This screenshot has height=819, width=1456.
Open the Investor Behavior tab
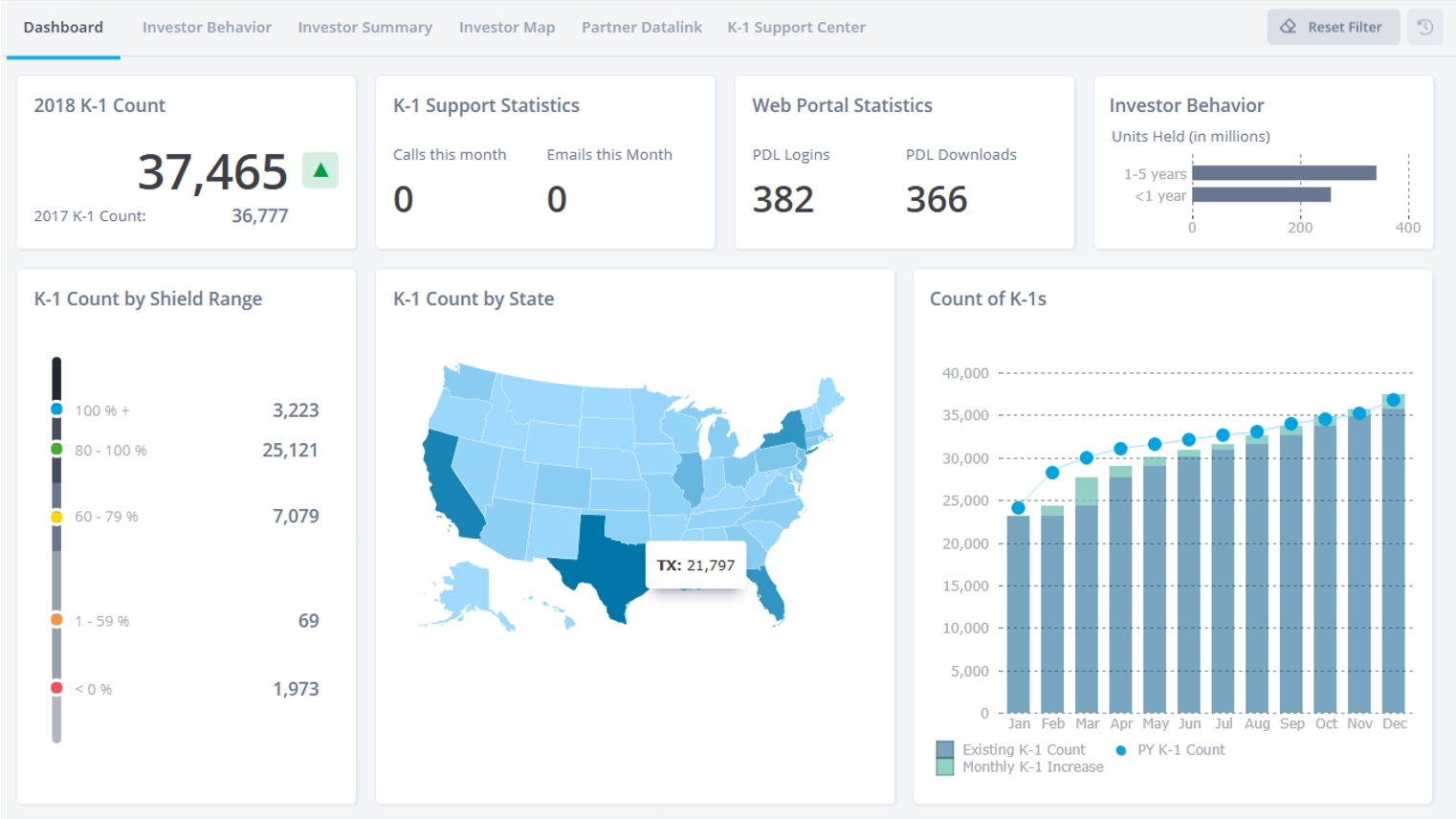pyautogui.click(x=207, y=27)
